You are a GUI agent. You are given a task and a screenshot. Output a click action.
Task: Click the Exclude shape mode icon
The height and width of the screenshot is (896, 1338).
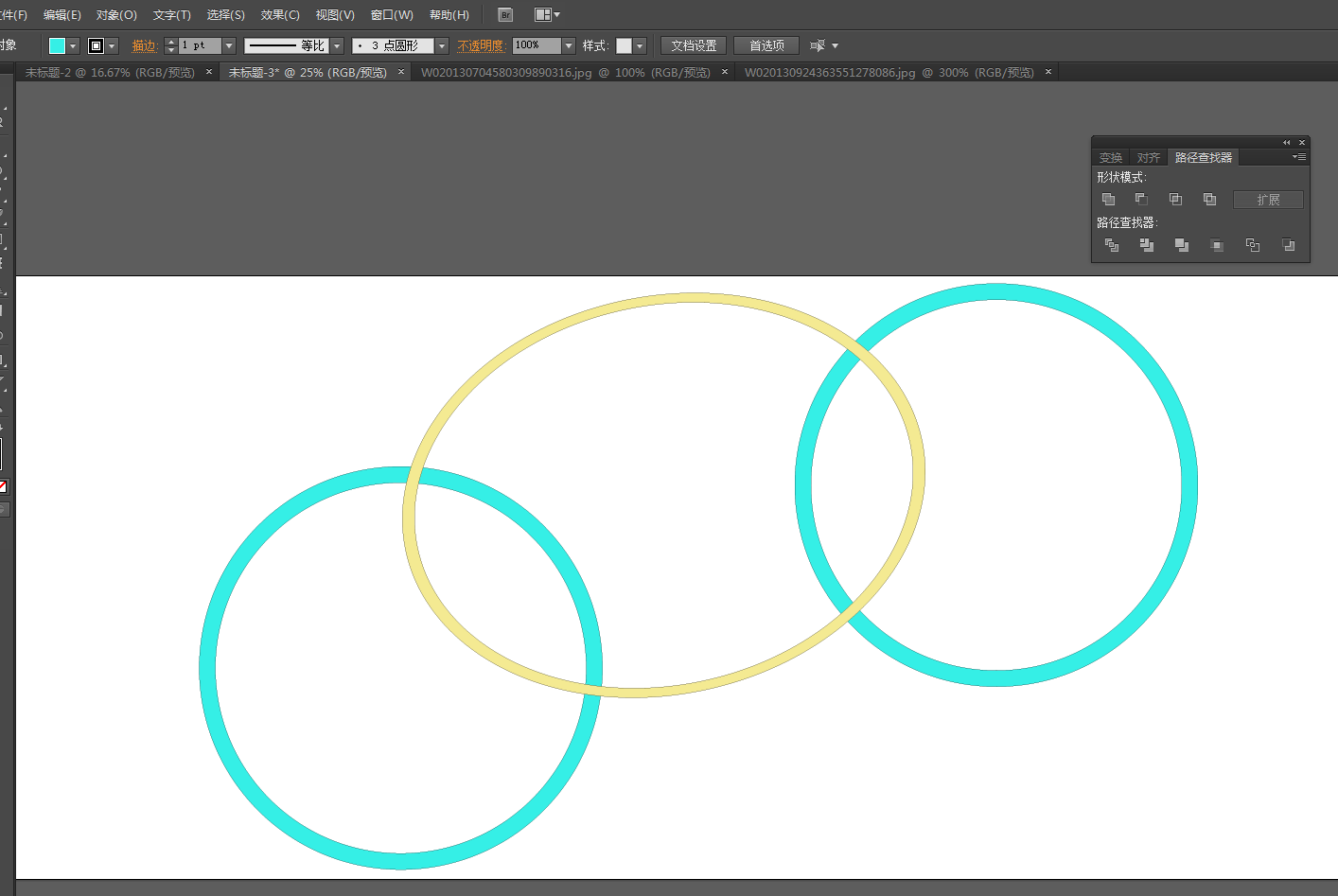pos(1209,200)
